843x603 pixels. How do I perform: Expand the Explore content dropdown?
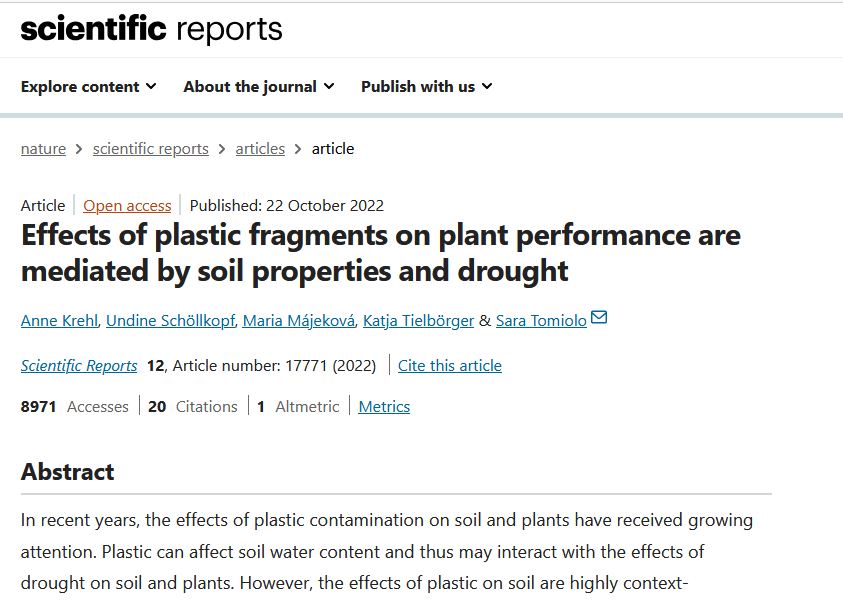pos(88,87)
